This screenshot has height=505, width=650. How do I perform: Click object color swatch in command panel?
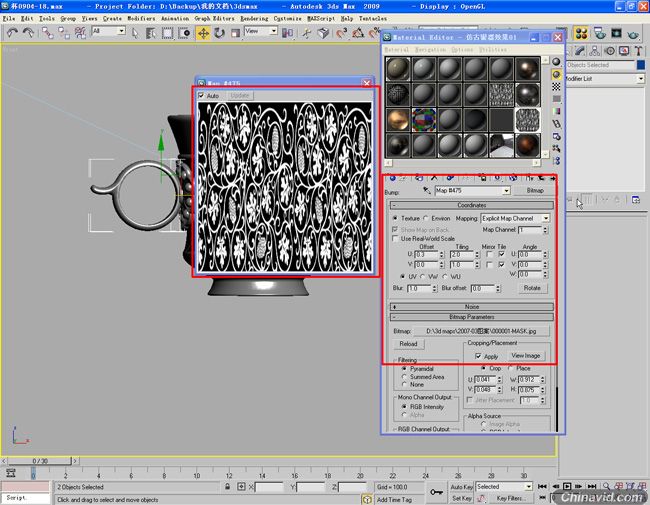click(x=640, y=65)
